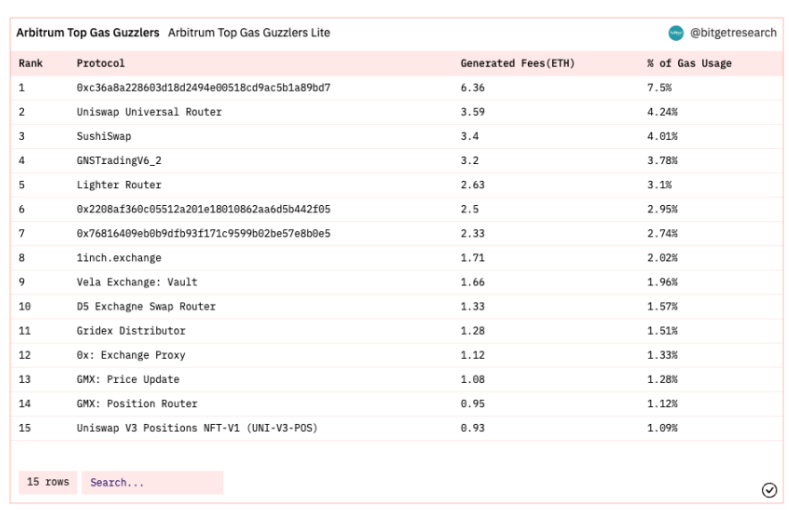Open Arbitrum Top Gas Guzzlers Lite link
Screen dimensions: 789x510
[249, 33]
